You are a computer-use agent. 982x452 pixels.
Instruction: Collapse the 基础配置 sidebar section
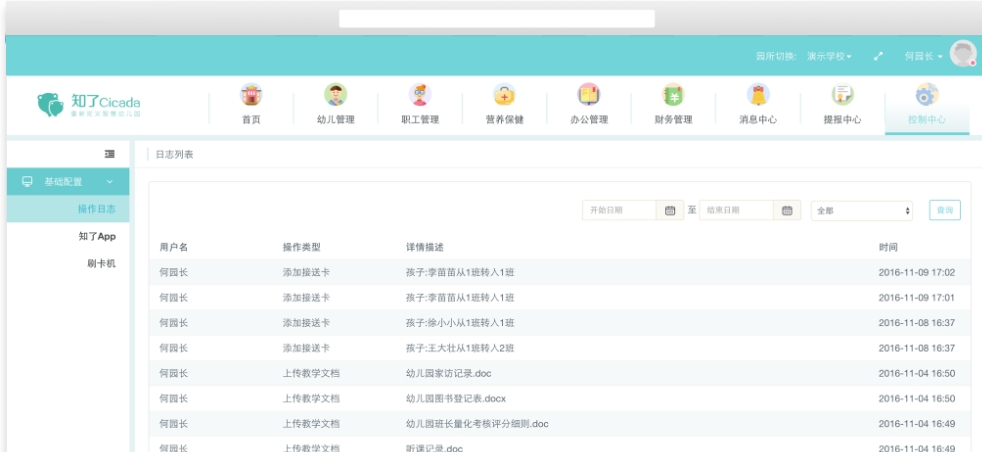67,182
